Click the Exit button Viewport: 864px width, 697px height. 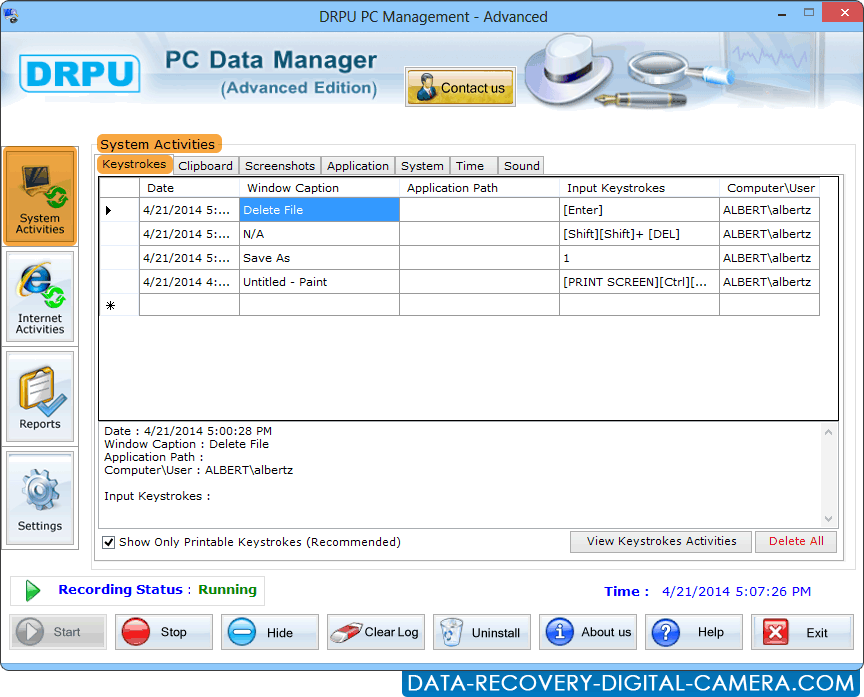pyautogui.click(x=802, y=632)
